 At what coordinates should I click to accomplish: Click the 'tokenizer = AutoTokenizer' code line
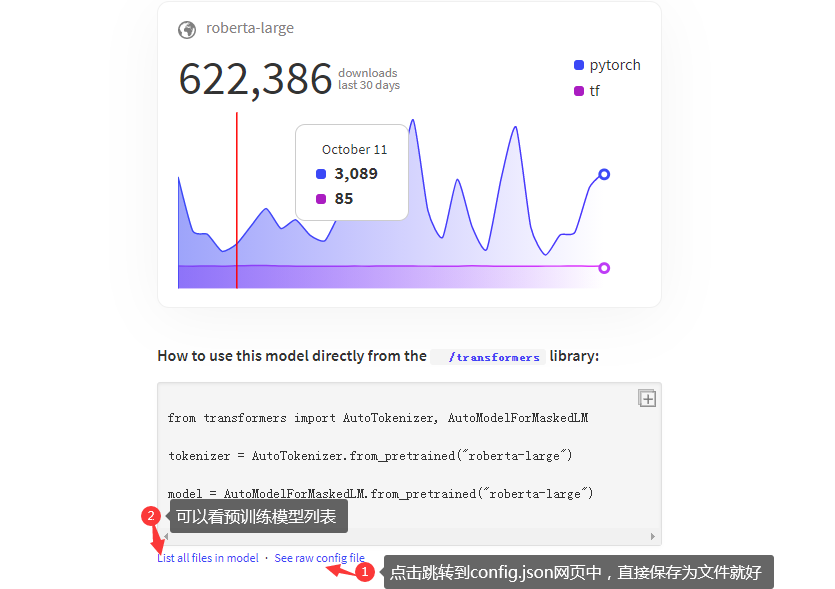click(x=370, y=456)
